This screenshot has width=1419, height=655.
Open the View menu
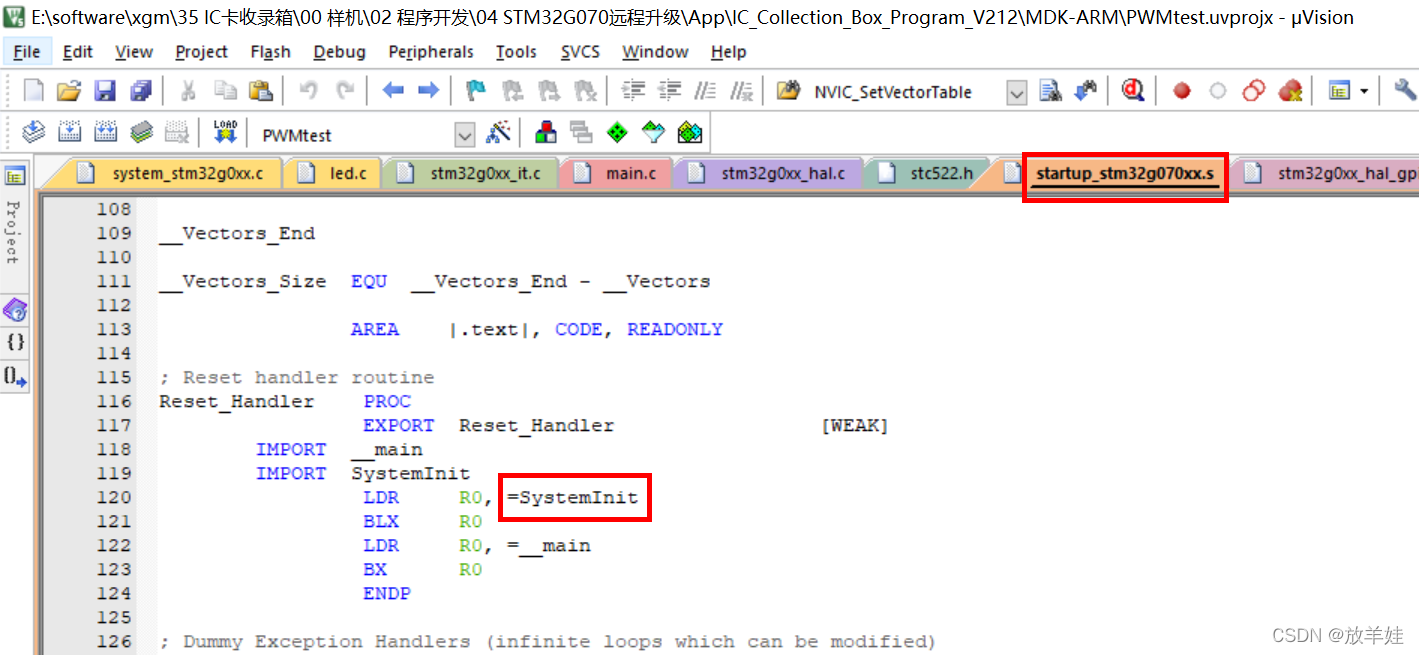pos(134,52)
